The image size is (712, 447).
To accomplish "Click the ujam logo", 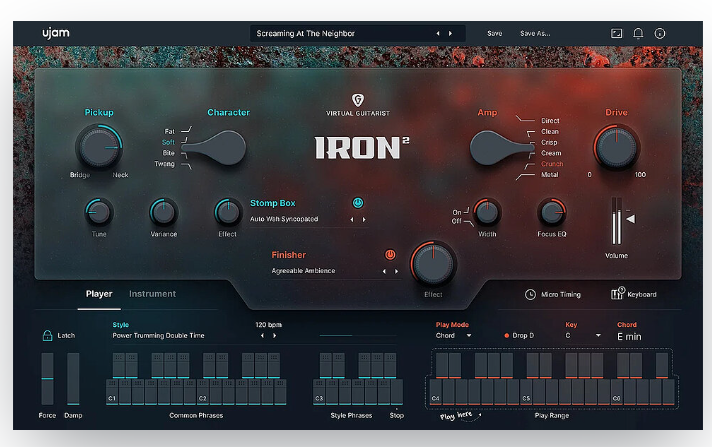I will pos(56,33).
